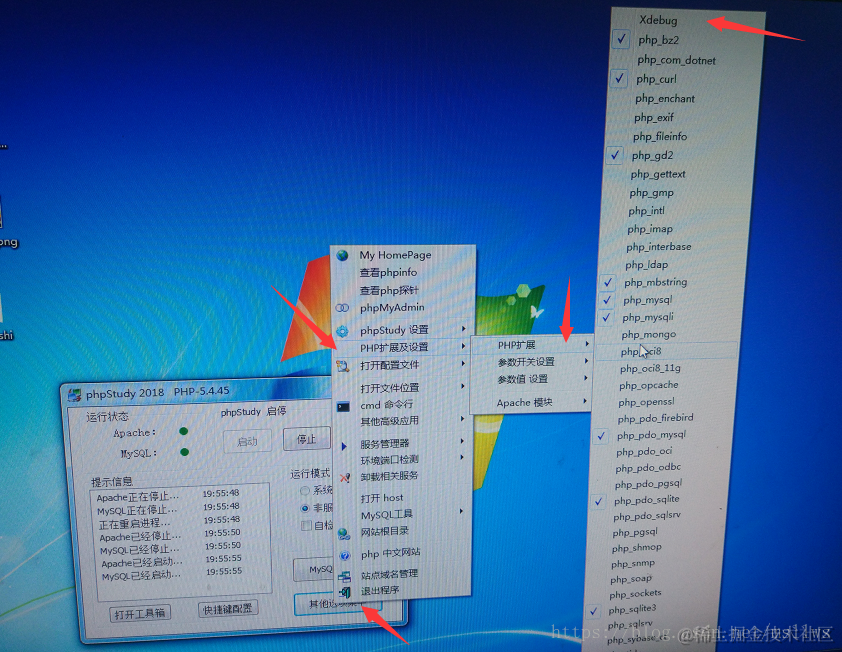This screenshot has width=842, height=652.
Task: Enable the php_pgsql extension
Action: tap(635, 533)
